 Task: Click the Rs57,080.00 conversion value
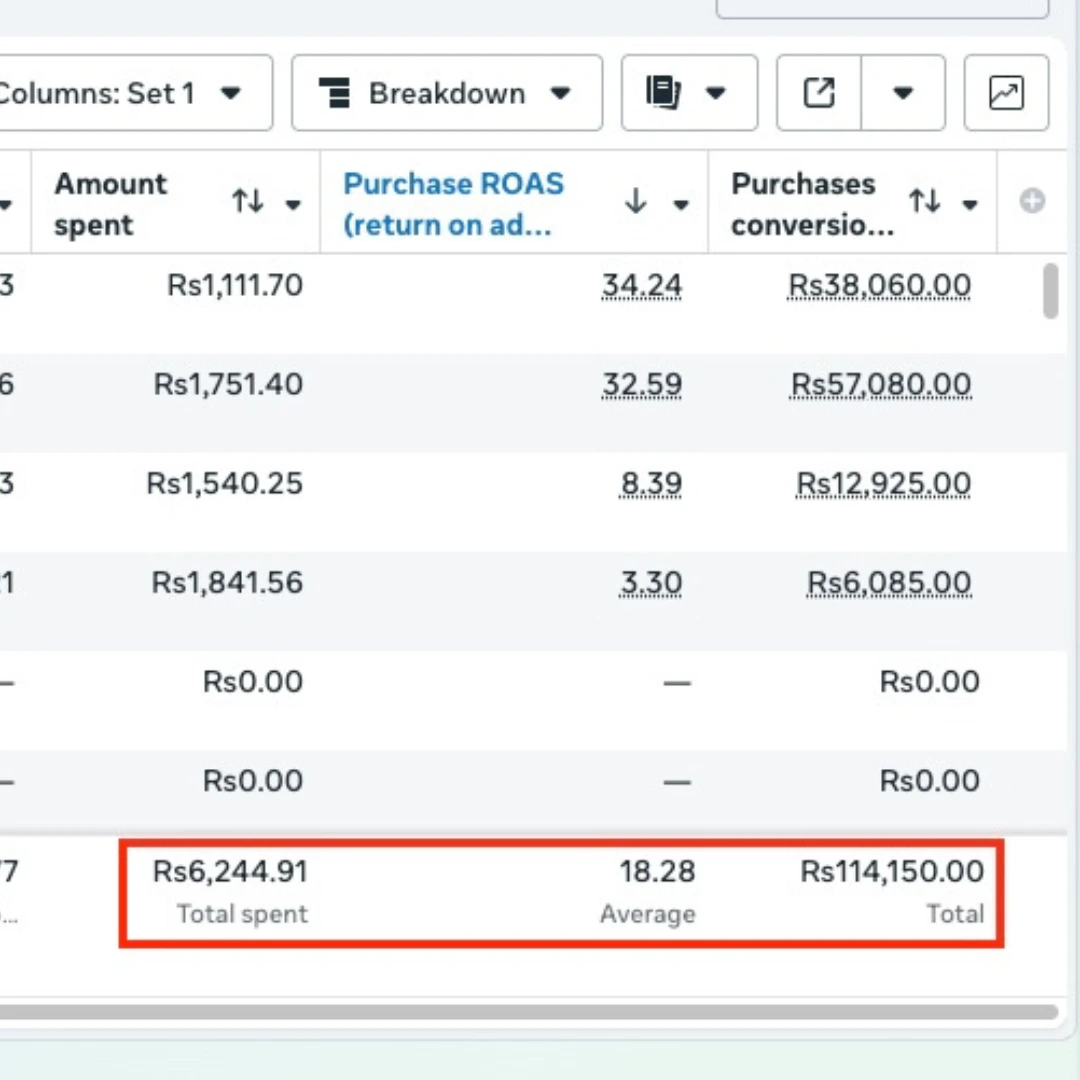(x=880, y=385)
